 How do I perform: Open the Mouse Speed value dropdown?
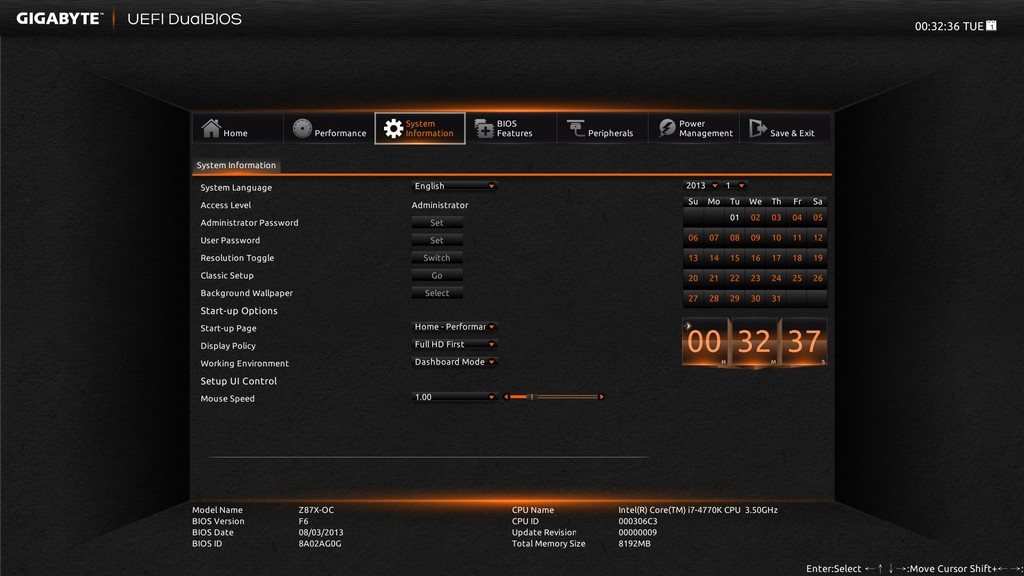point(455,397)
